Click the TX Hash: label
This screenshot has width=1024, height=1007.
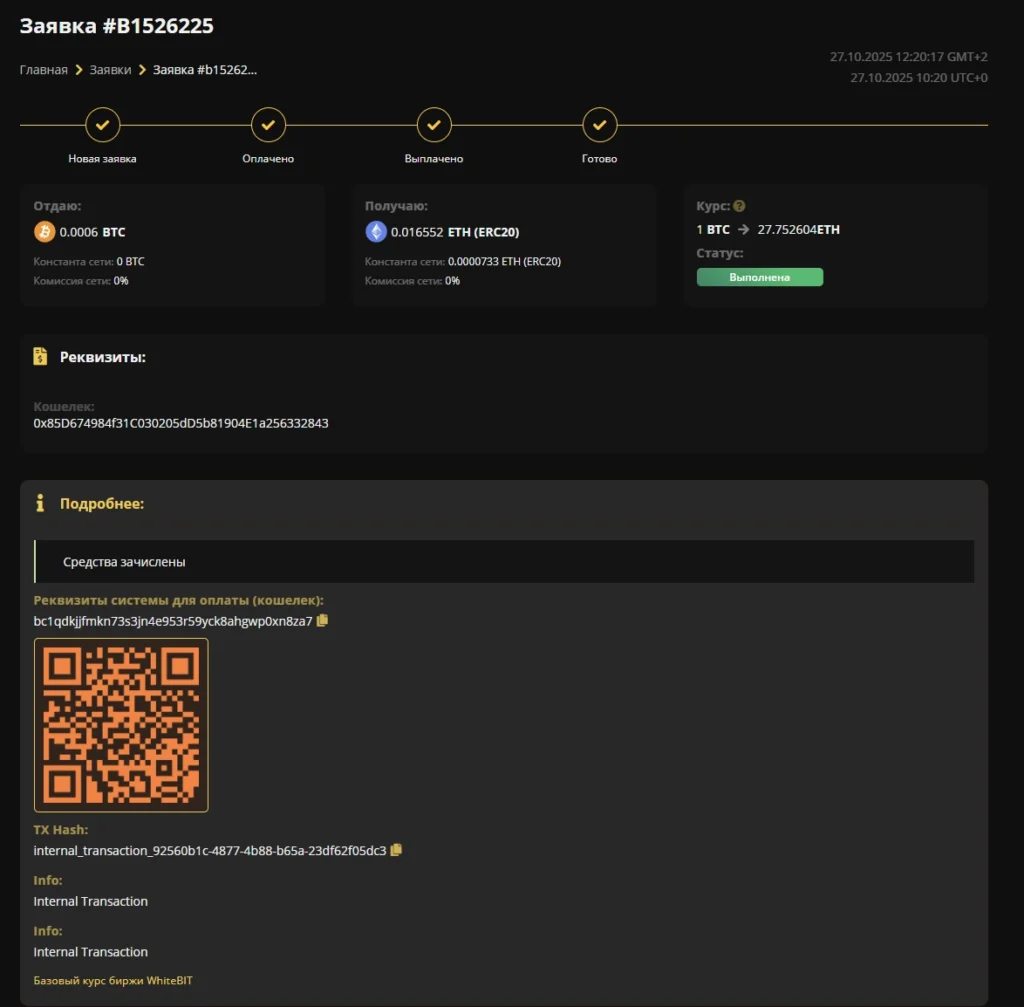[61, 829]
